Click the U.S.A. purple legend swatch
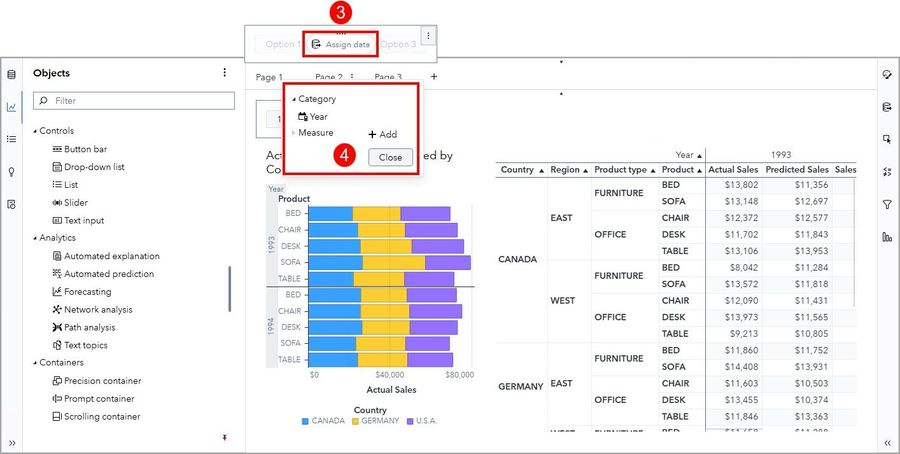900x454 pixels. click(x=410, y=421)
